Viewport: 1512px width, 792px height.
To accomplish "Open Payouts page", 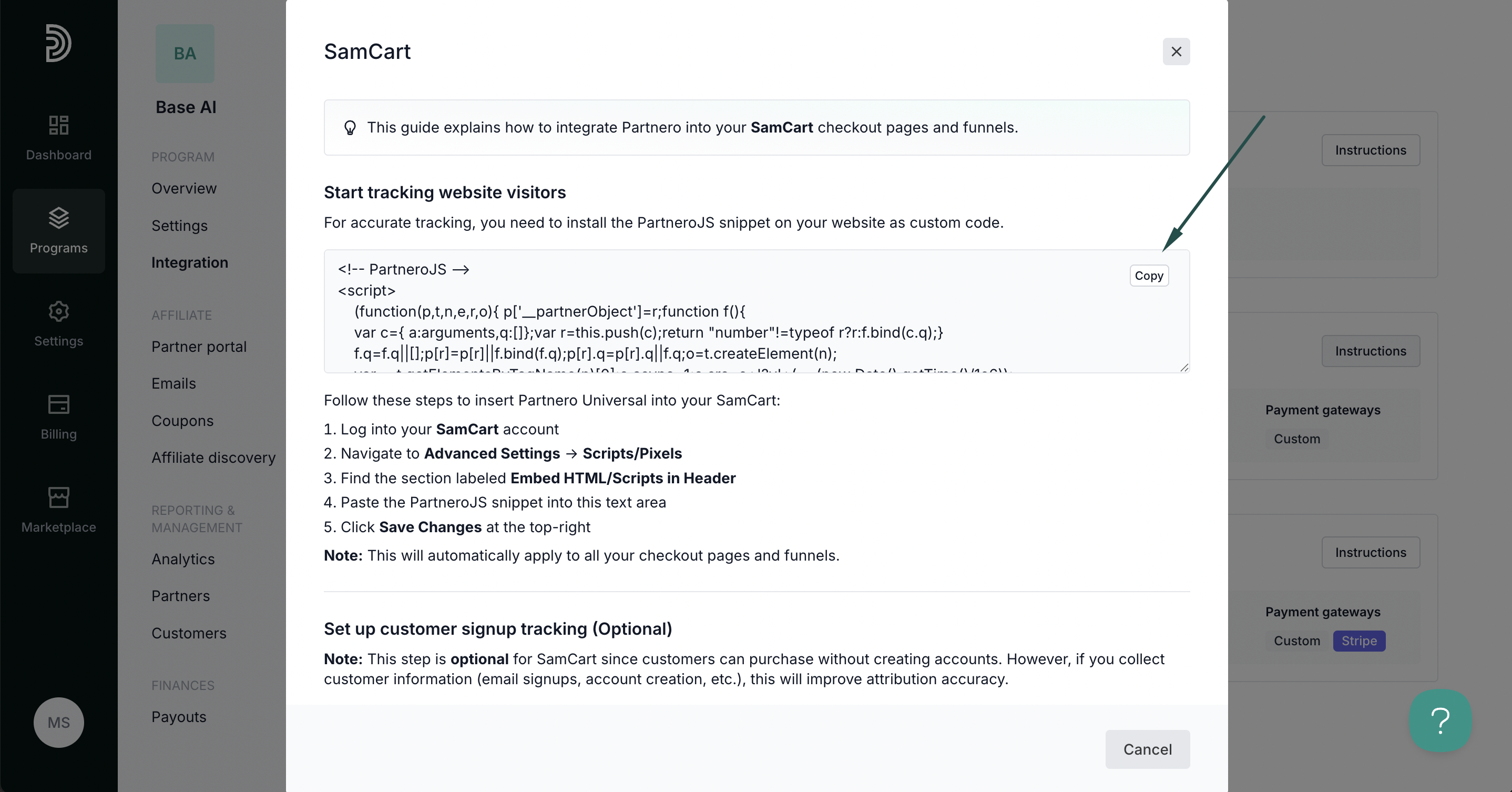I will pos(178,717).
